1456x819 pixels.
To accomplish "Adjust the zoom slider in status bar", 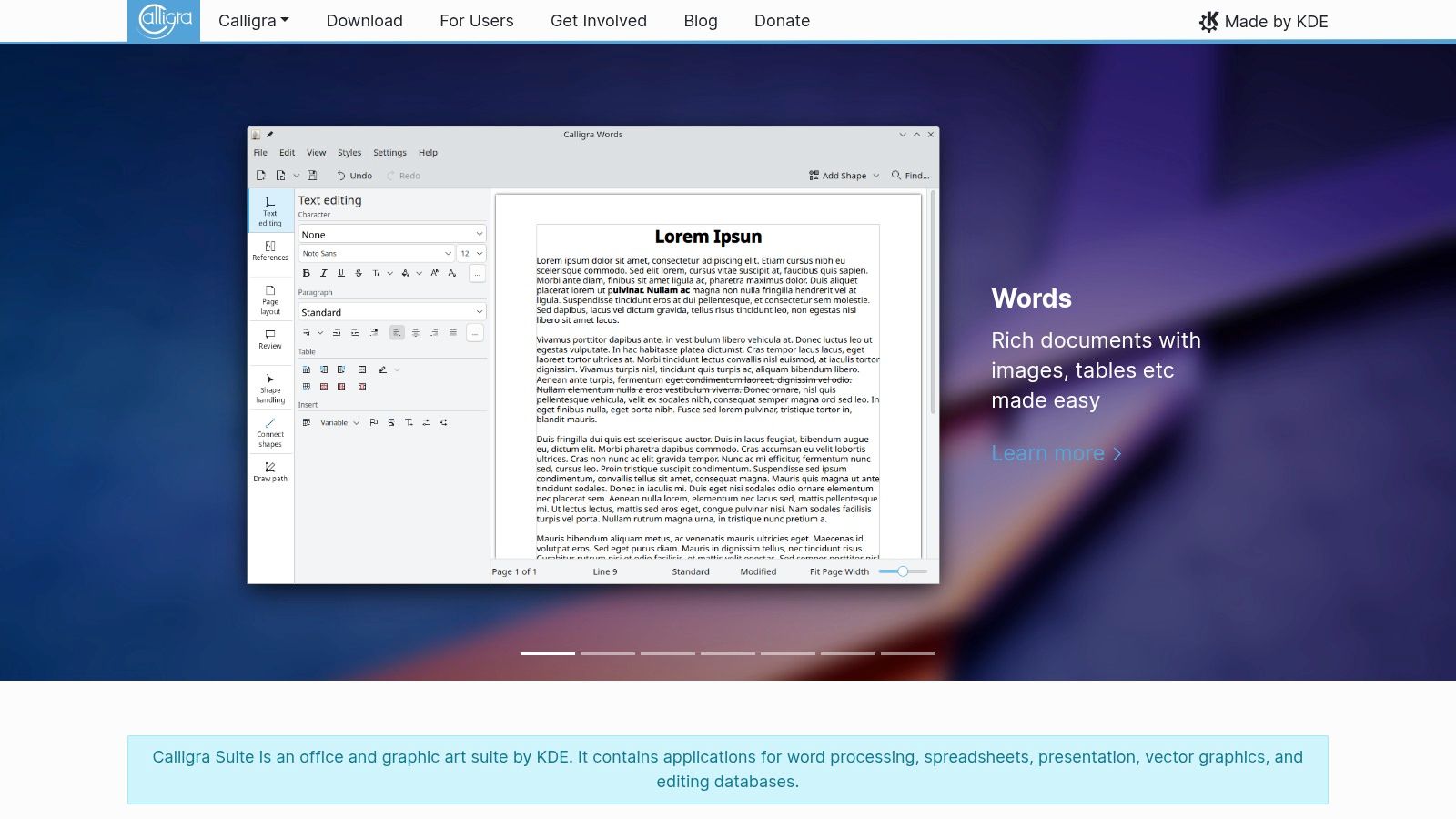I will pos(903,571).
